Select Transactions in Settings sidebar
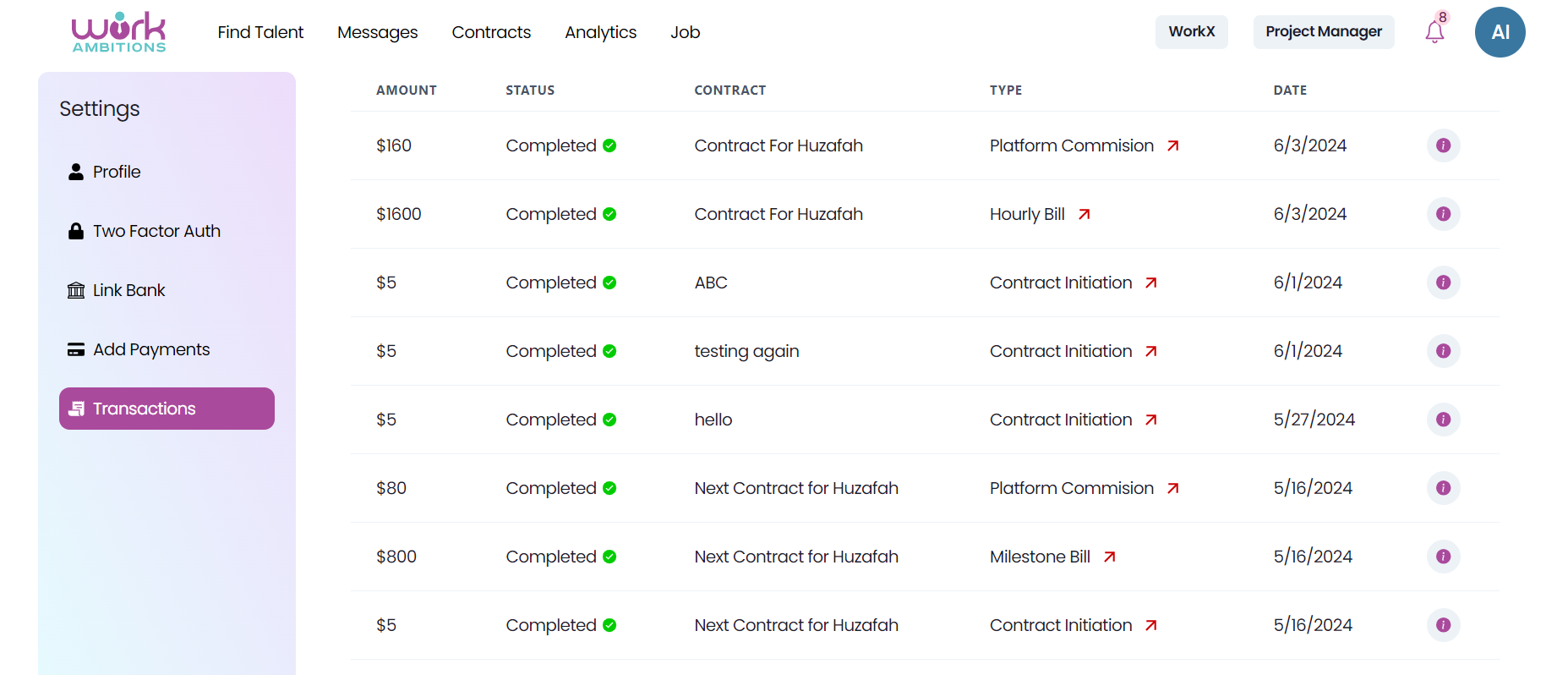Screen dimensions: 1568x675 pyautogui.click(x=167, y=409)
